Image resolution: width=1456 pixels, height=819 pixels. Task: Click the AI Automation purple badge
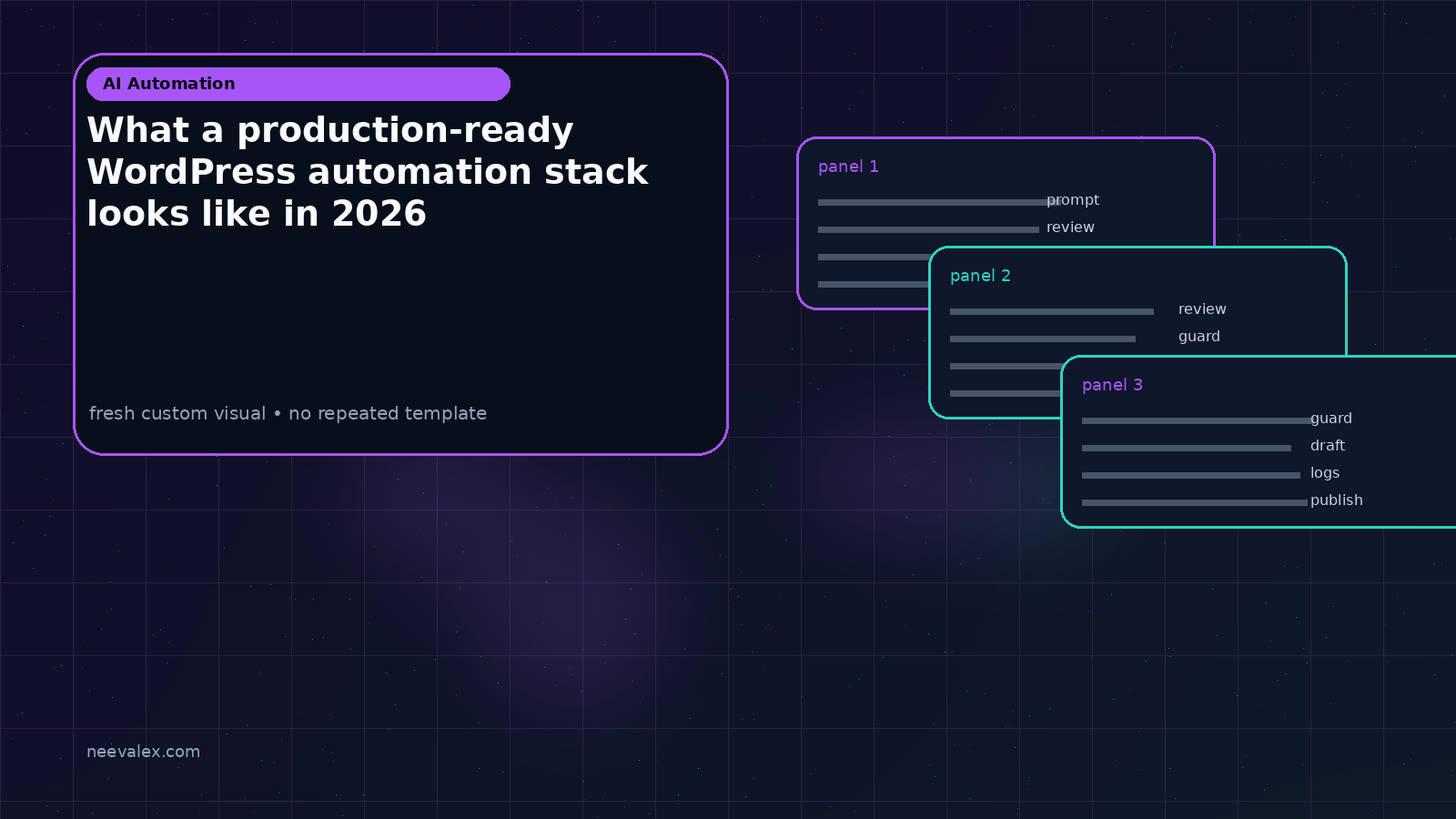coord(298,84)
